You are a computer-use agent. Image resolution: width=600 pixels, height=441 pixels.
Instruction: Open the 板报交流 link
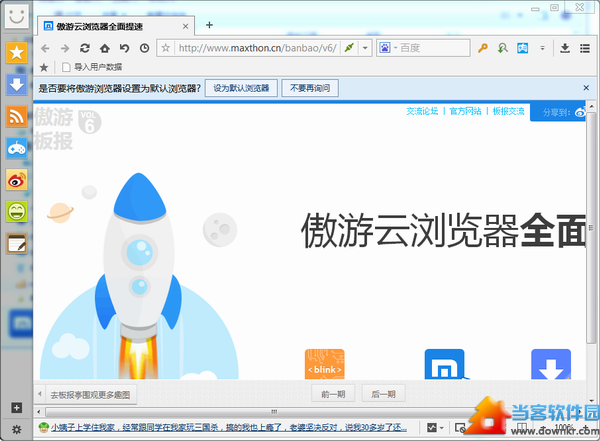508,111
